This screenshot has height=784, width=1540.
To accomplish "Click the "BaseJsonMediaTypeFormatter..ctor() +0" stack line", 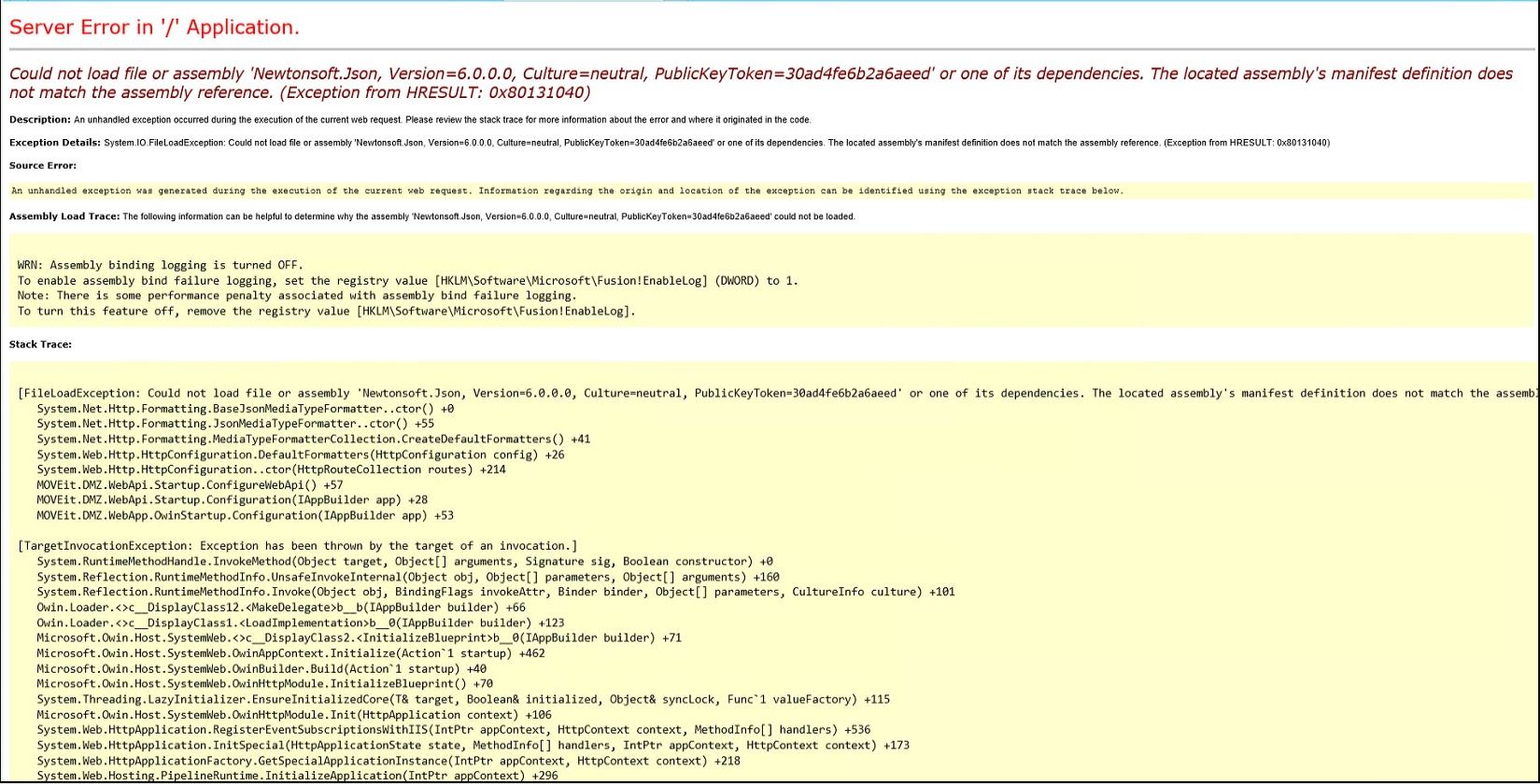I will pyautogui.click(x=246, y=409).
